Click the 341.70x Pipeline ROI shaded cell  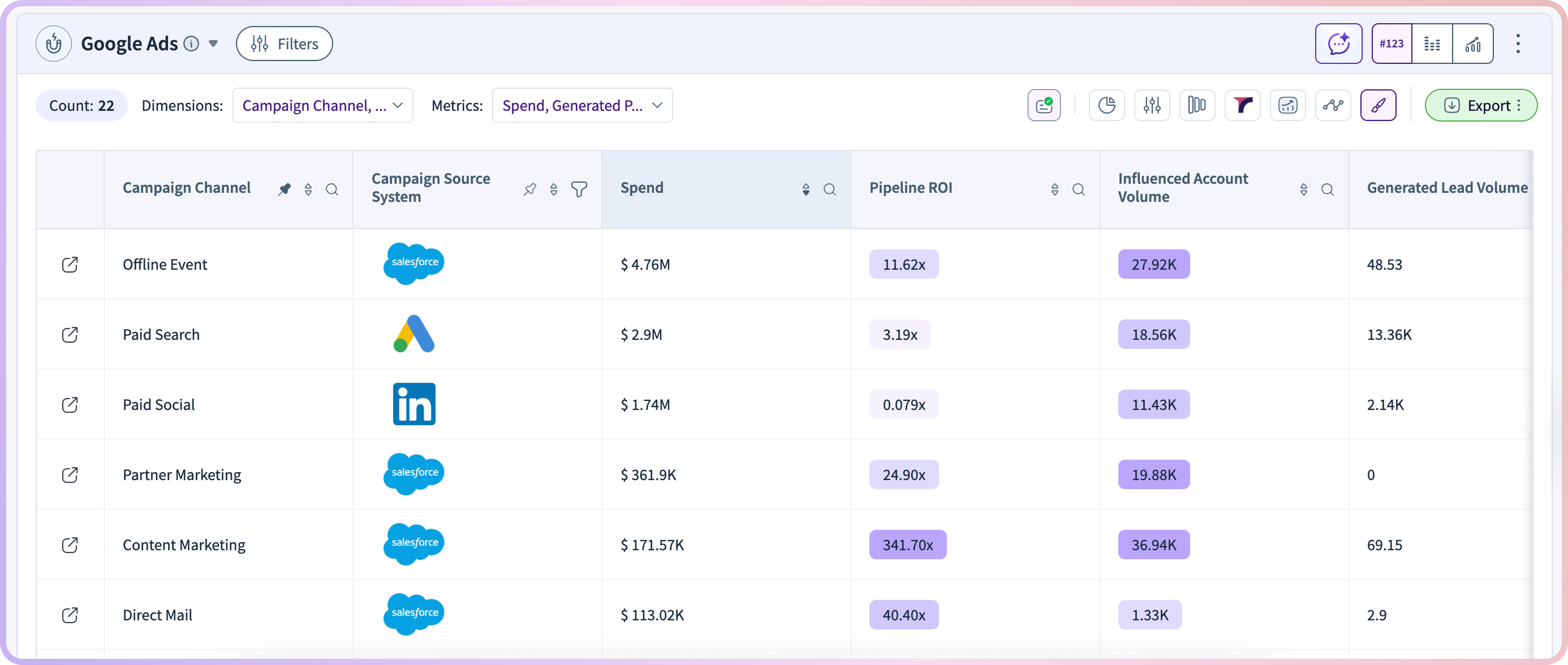click(x=907, y=545)
